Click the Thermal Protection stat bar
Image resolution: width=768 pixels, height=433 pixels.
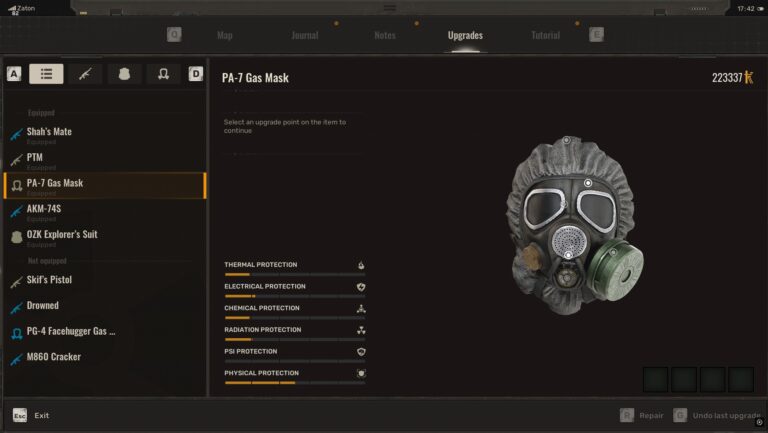point(295,274)
